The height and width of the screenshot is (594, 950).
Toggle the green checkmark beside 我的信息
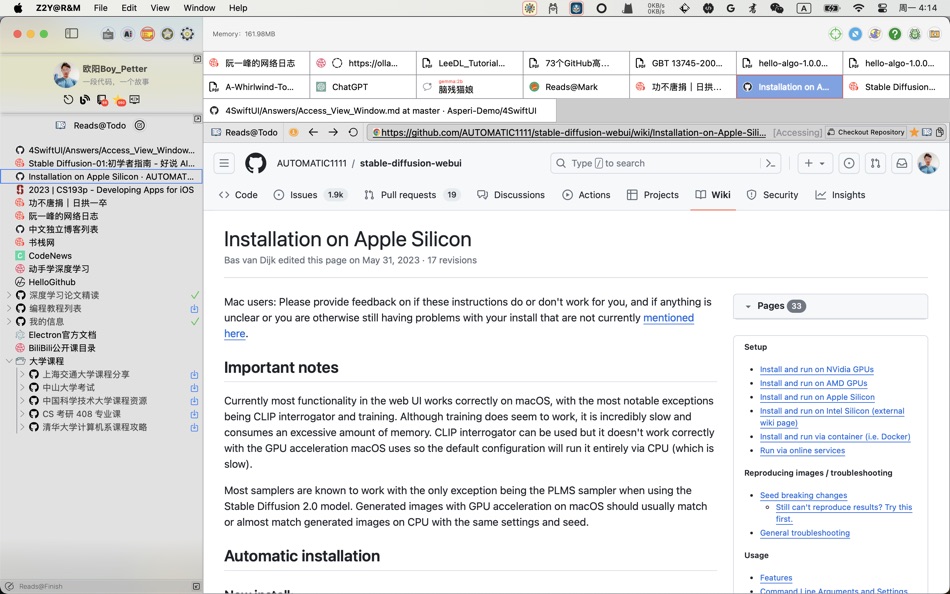coord(197,323)
